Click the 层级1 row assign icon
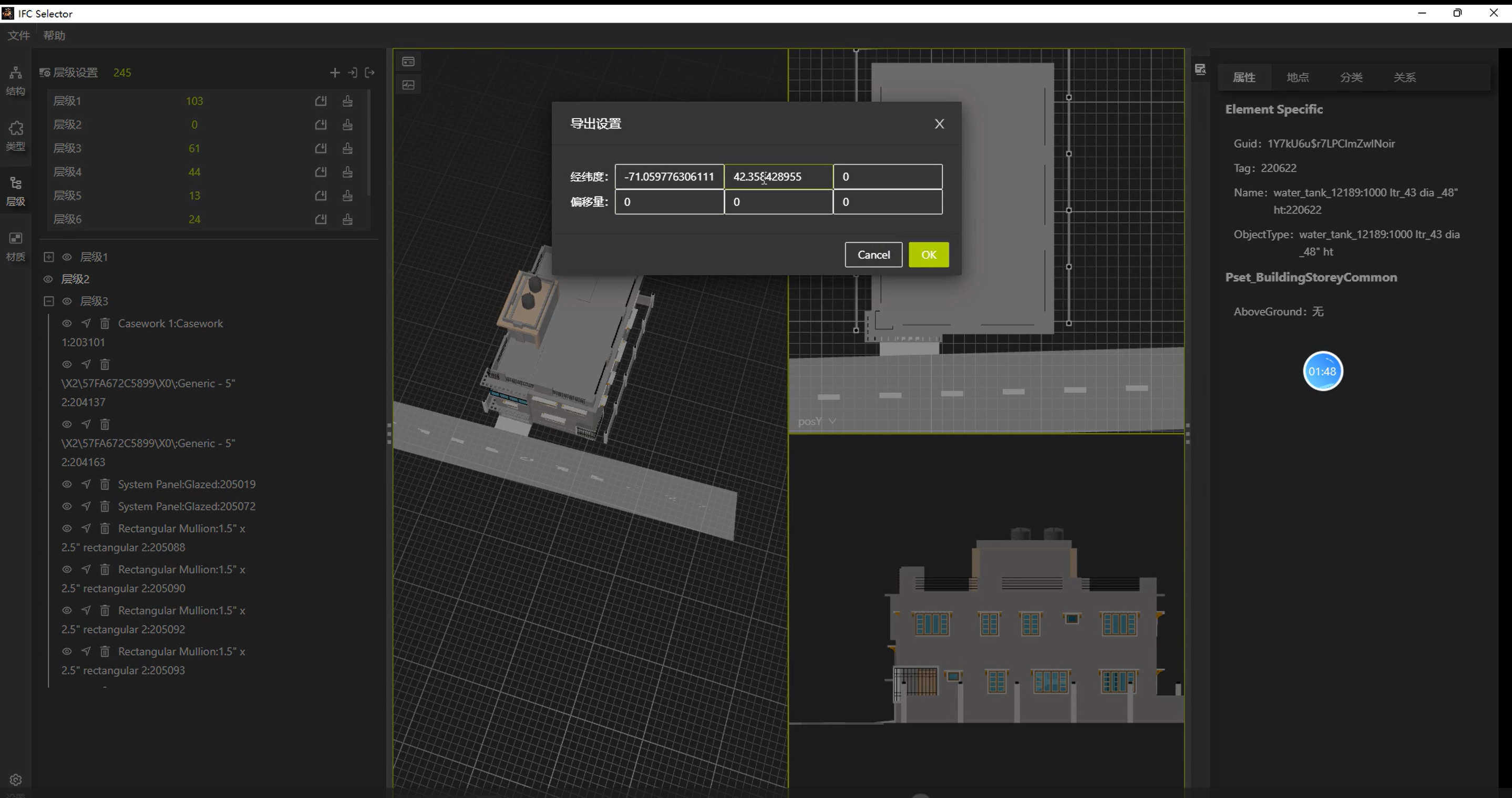 (x=321, y=101)
